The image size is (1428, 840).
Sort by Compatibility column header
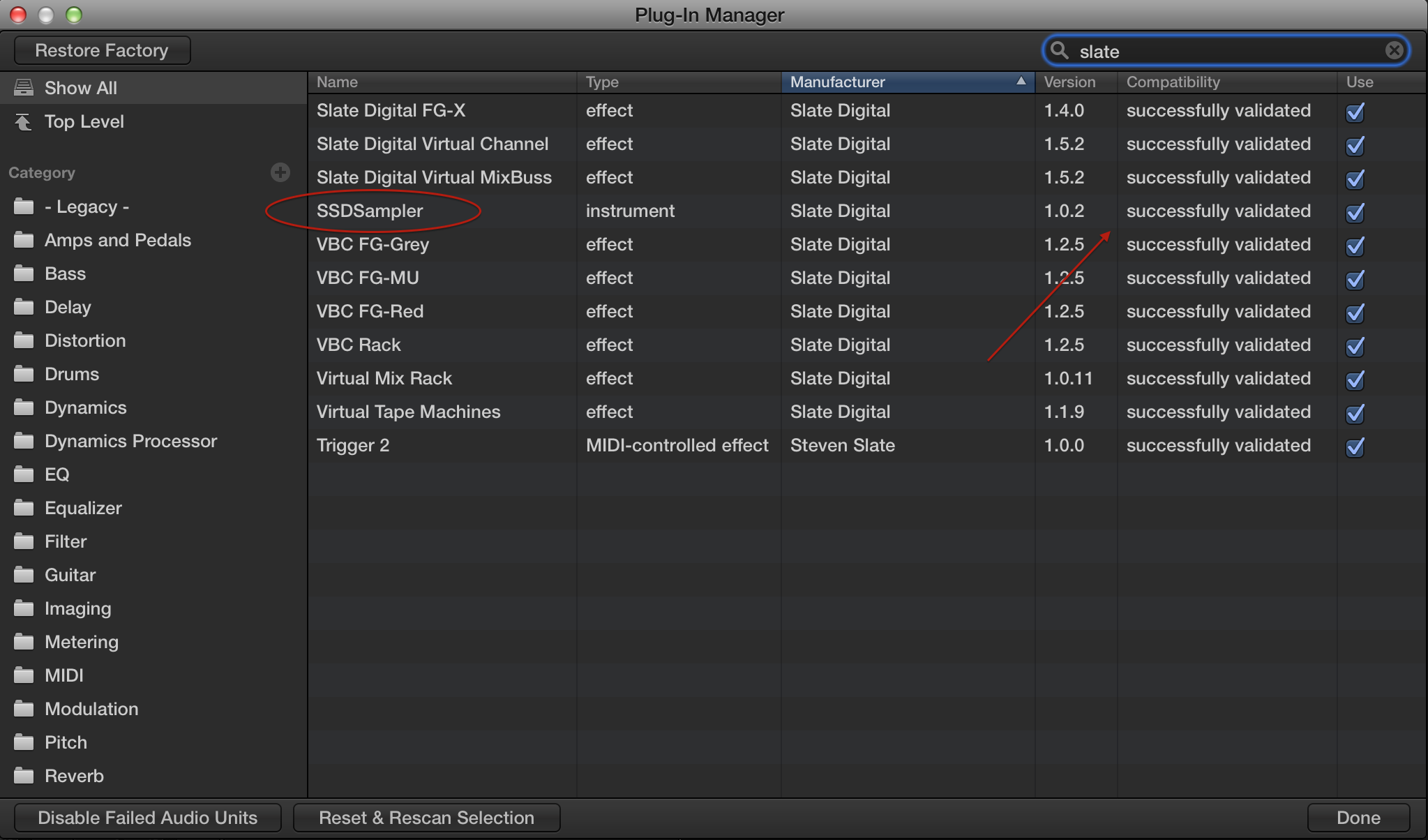coord(1227,82)
